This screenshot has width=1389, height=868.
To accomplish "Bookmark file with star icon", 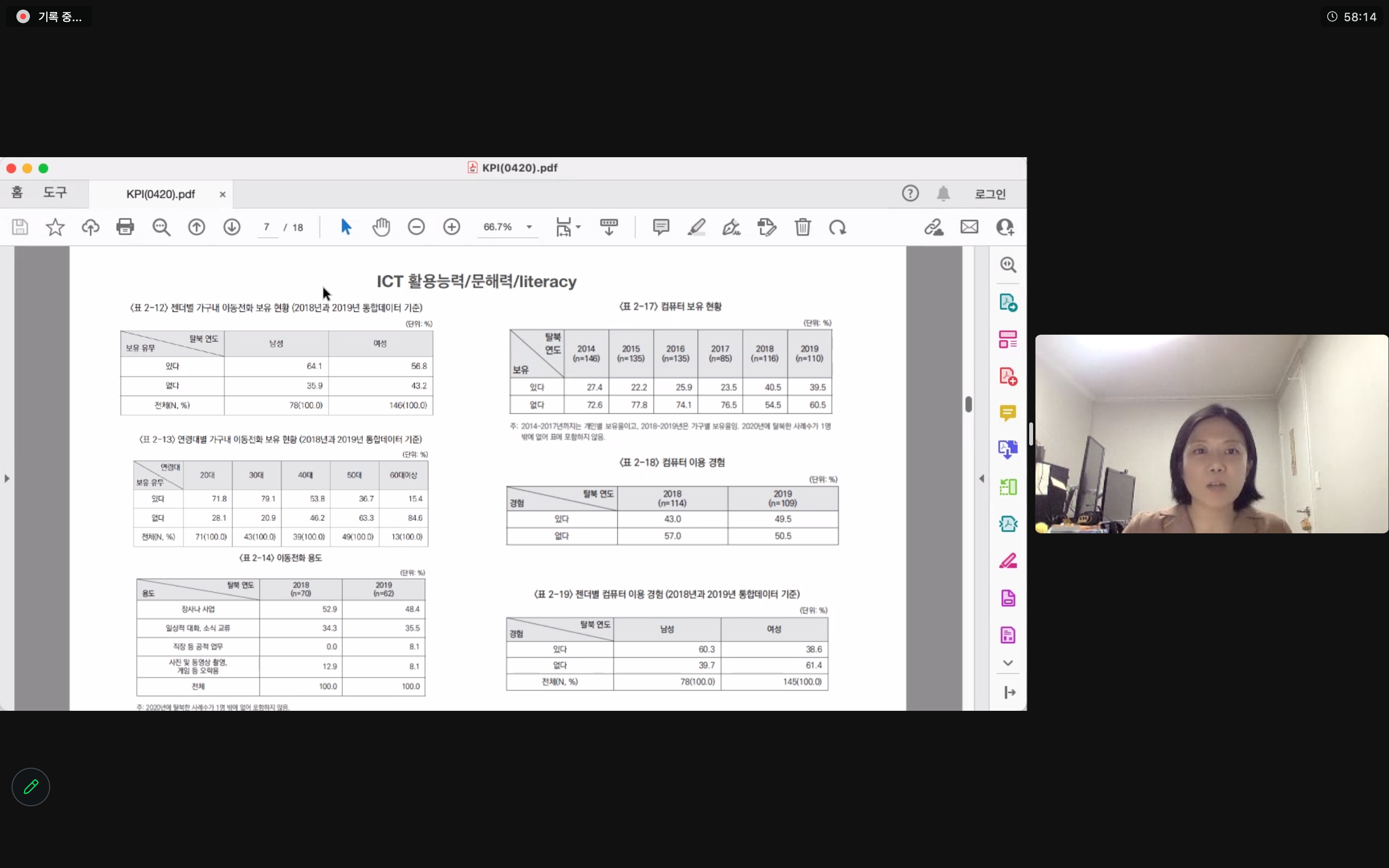I will (x=55, y=227).
